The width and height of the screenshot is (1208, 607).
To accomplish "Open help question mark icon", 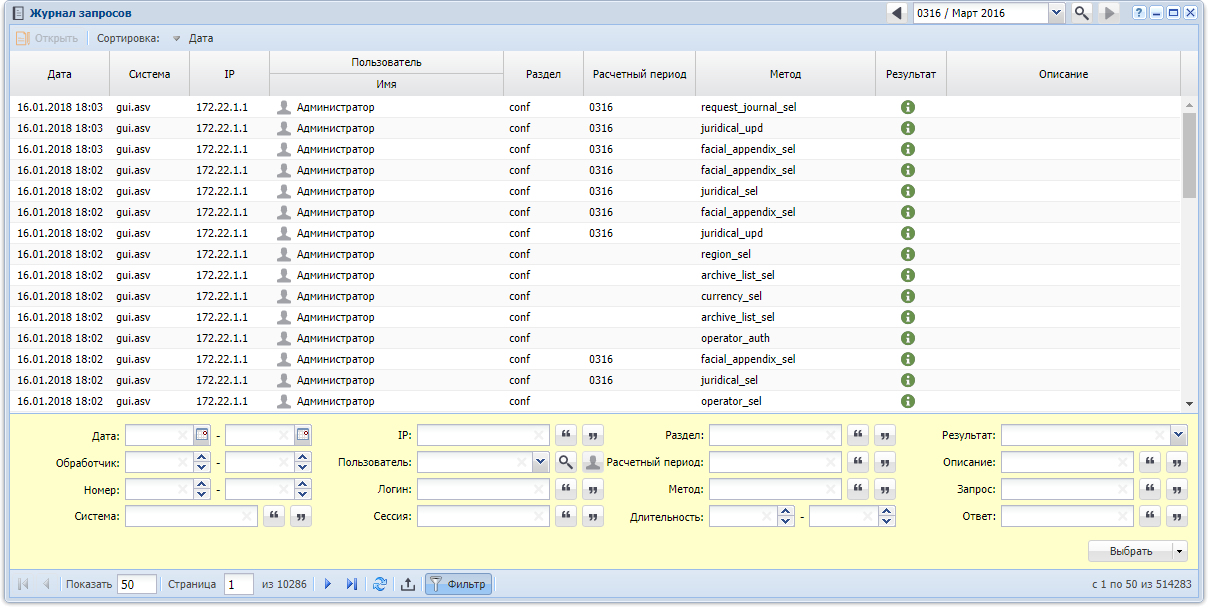I will (x=1139, y=13).
